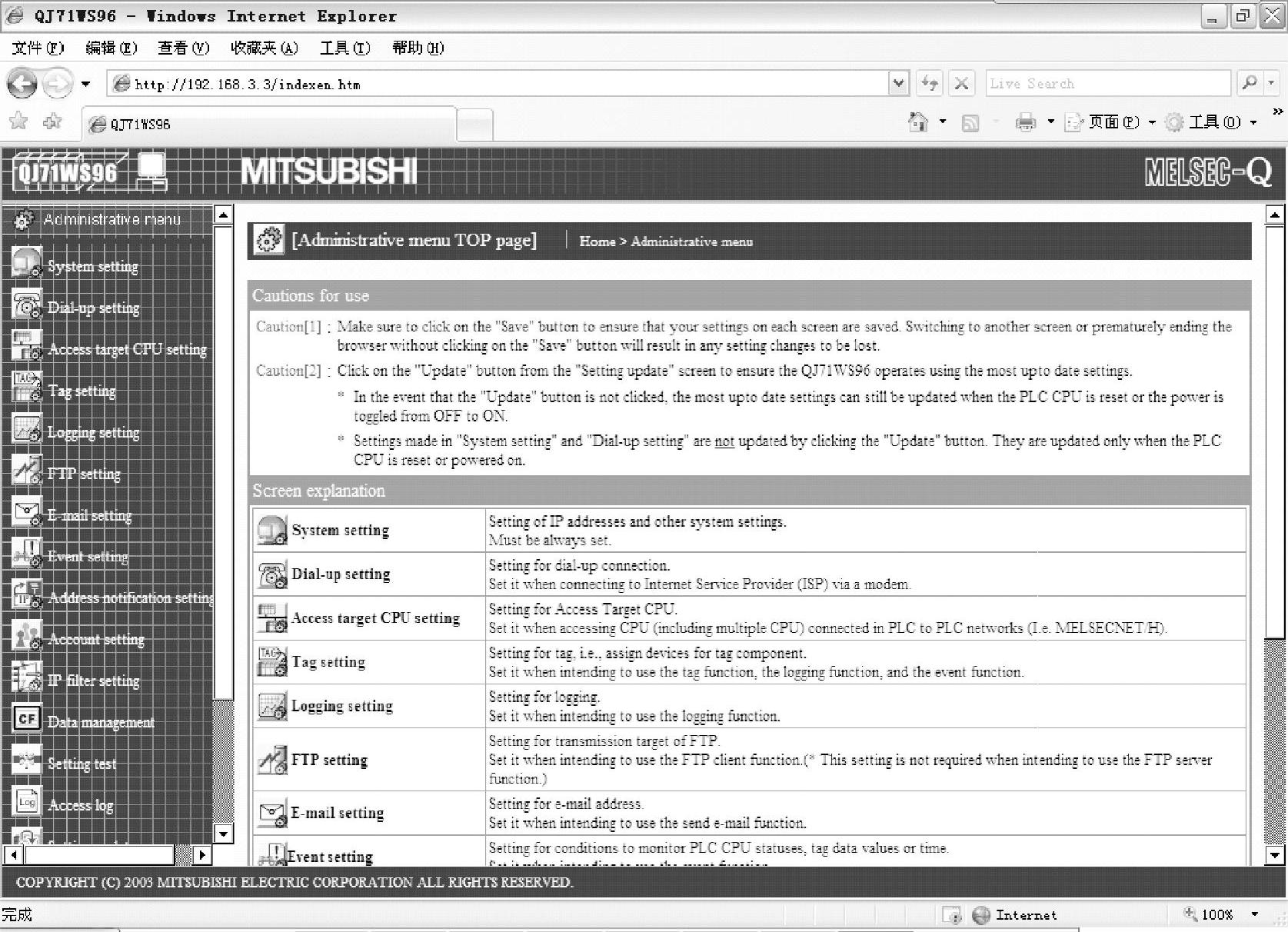
Task: Click the Tag setting icon in sidebar
Action: point(27,388)
